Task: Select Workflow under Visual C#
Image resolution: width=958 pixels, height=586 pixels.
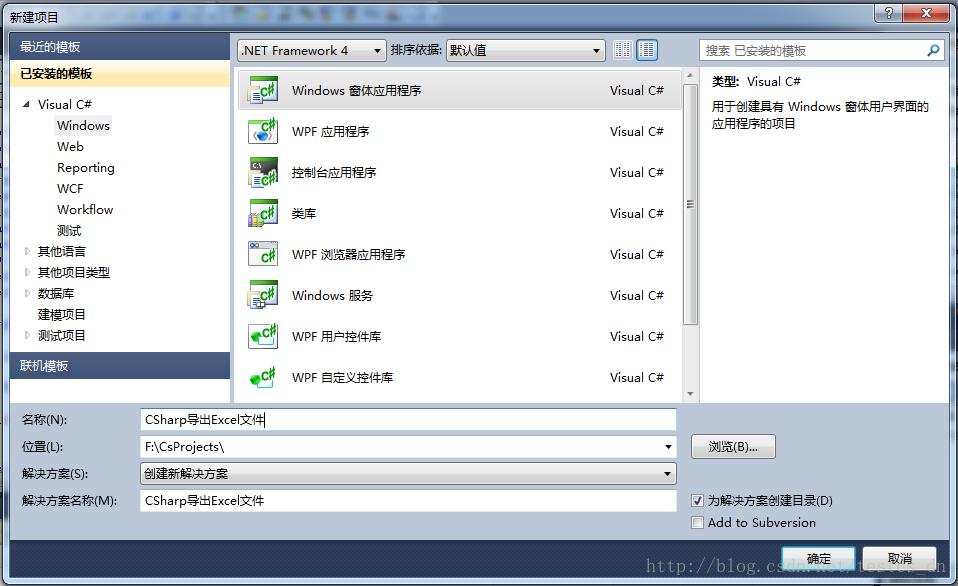Action: click(x=85, y=210)
